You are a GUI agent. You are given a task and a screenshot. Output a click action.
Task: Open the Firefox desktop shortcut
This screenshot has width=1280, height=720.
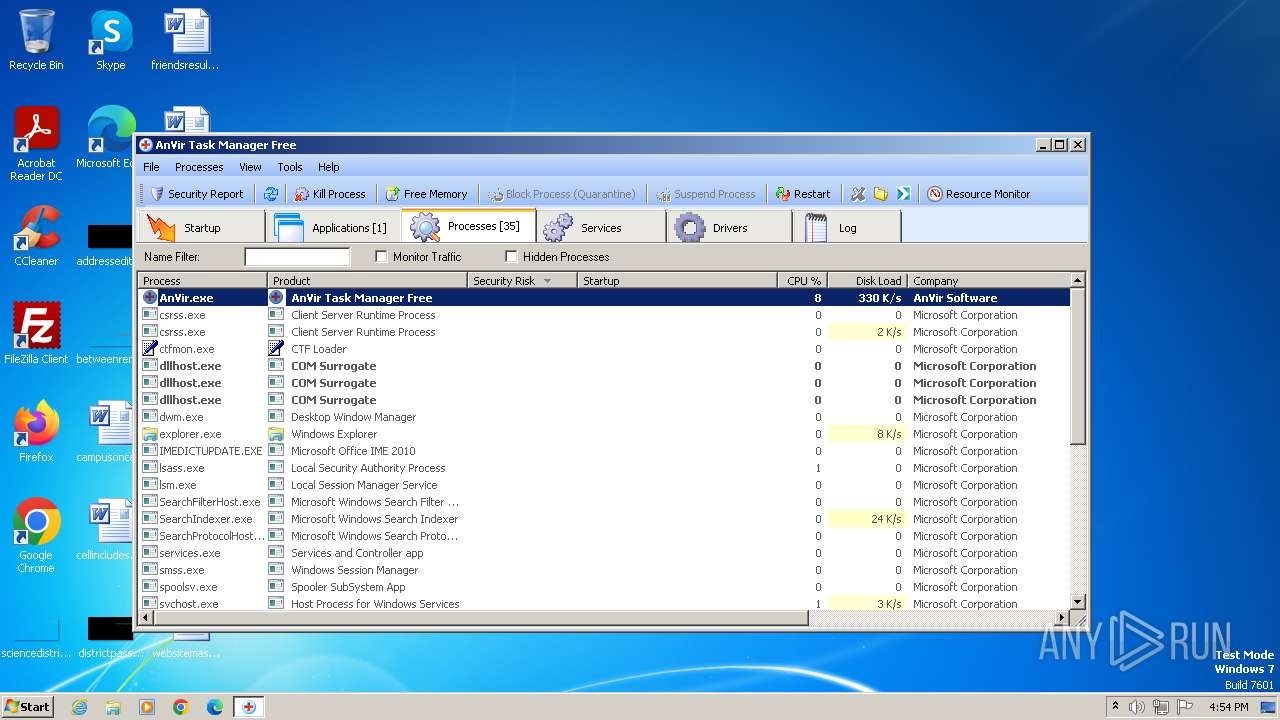click(36, 432)
